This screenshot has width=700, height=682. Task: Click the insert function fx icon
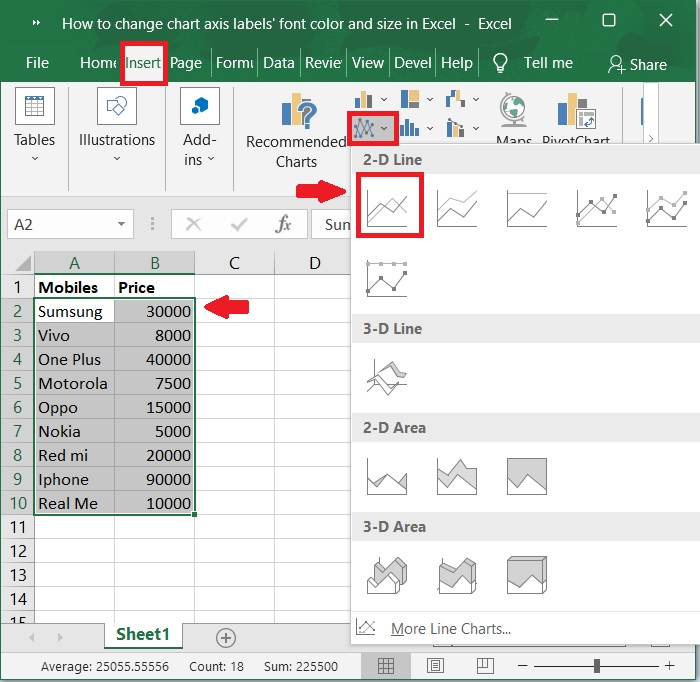pos(283,225)
